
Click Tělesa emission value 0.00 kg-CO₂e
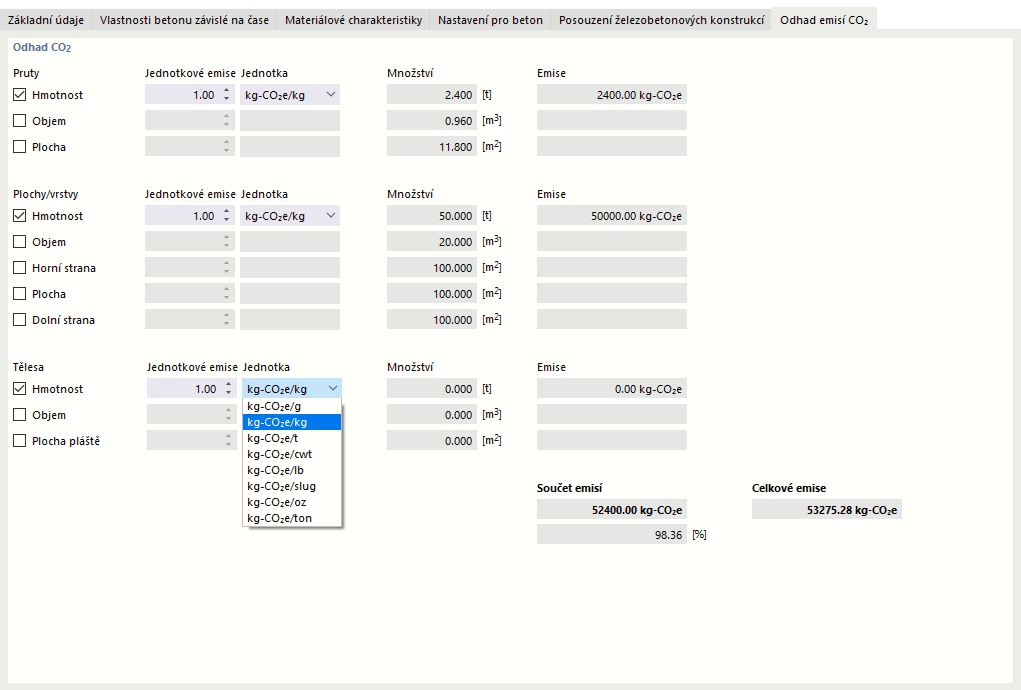[612, 389]
